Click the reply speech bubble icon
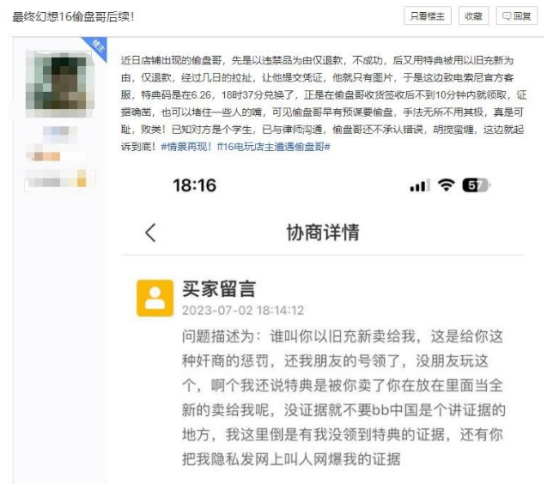Image resolution: width=554 pixels, height=485 pixels. tap(506, 16)
